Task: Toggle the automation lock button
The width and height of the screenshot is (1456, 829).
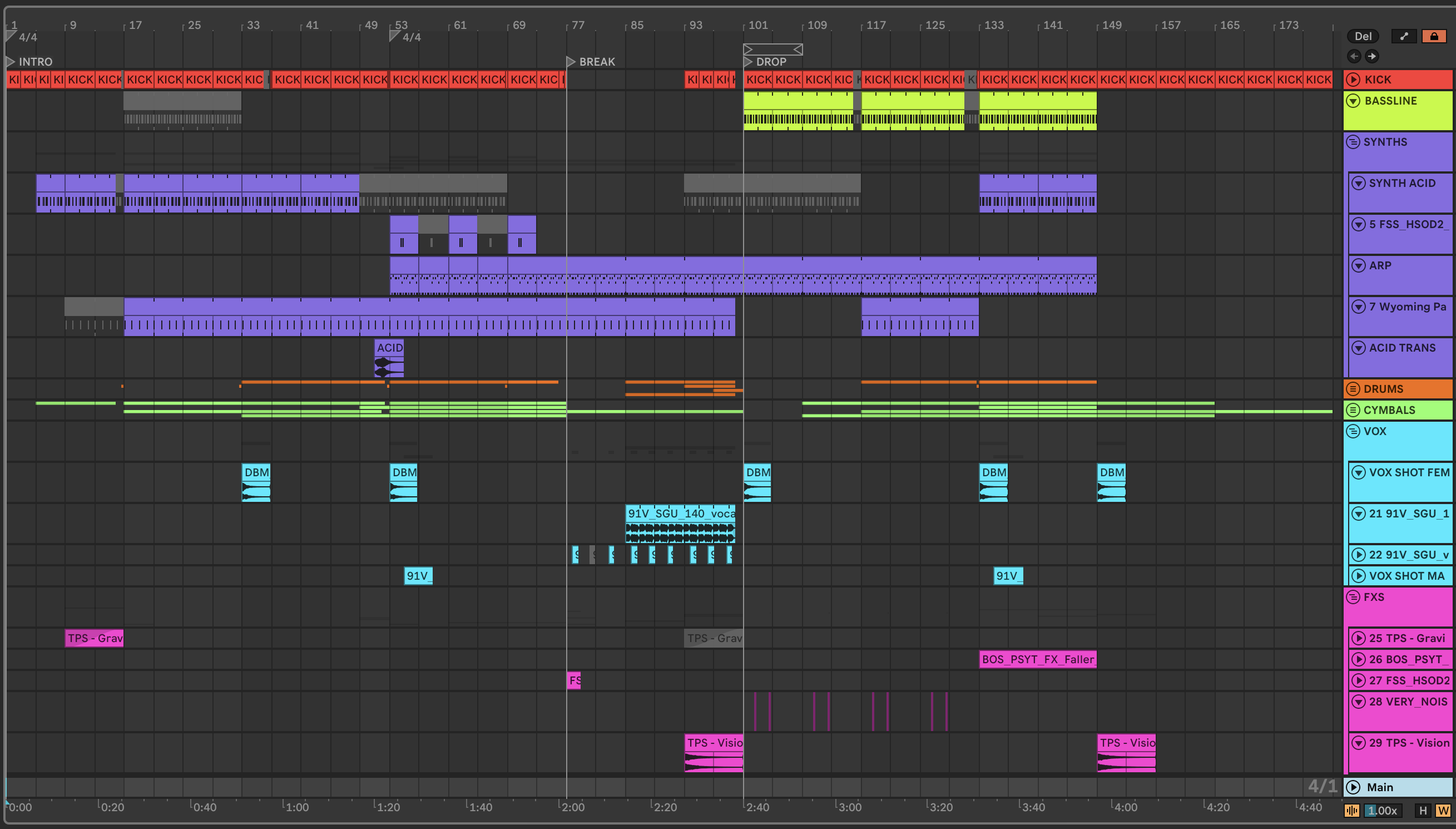Action: tap(1434, 36)
